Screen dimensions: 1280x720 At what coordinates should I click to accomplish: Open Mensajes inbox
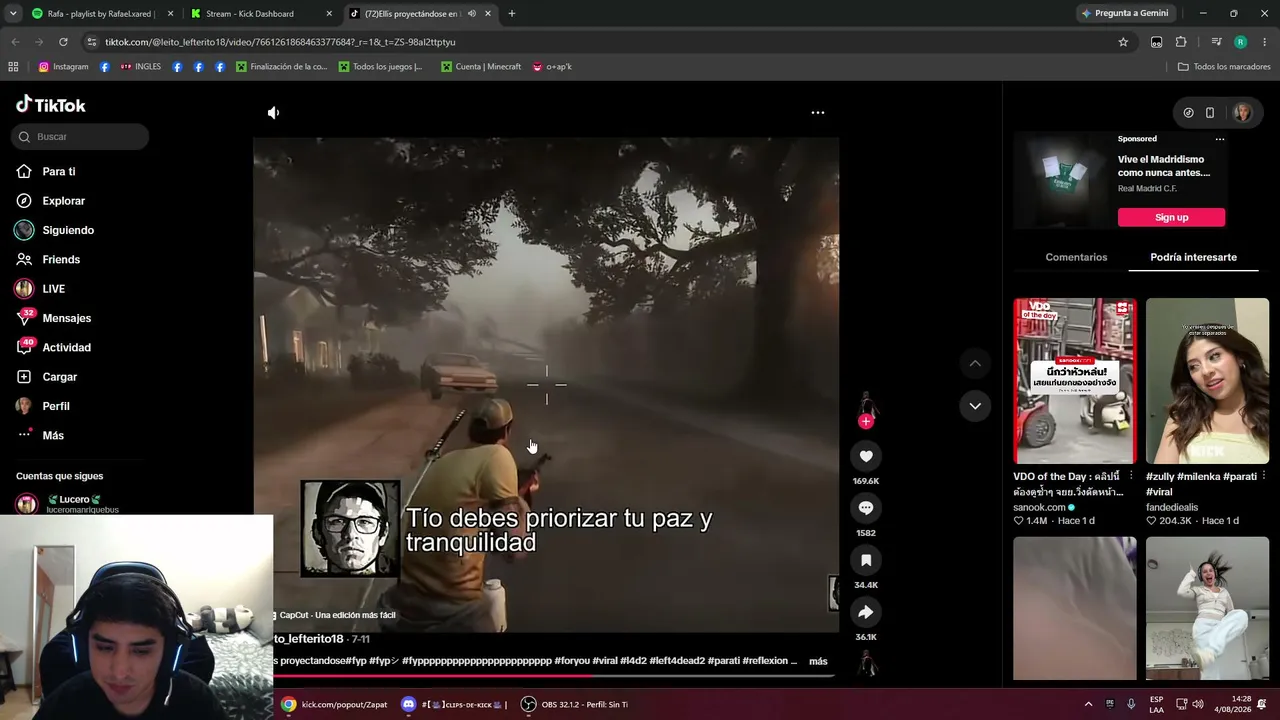[66, 318]
